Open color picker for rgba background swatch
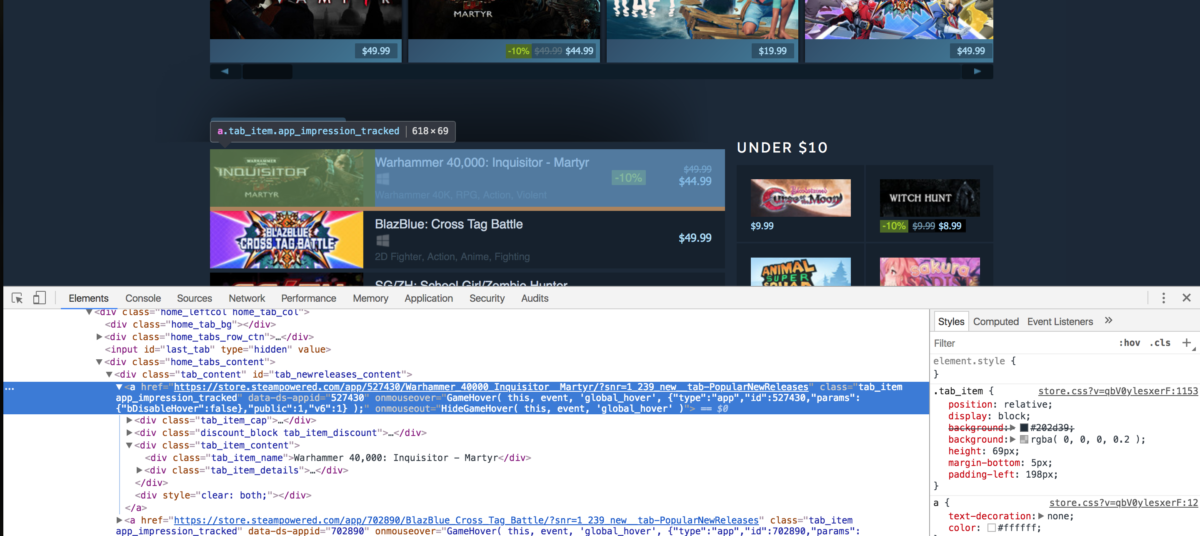 [1024, 439]
